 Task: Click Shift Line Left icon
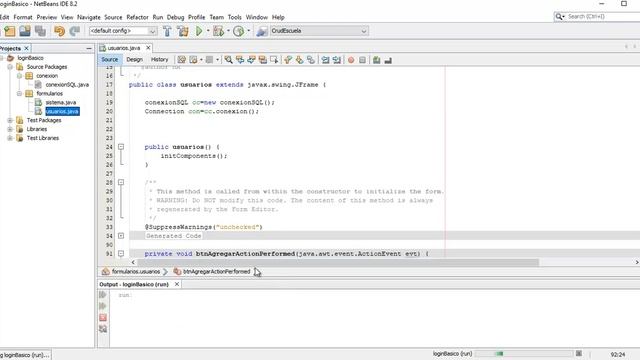tap(325, 60)
